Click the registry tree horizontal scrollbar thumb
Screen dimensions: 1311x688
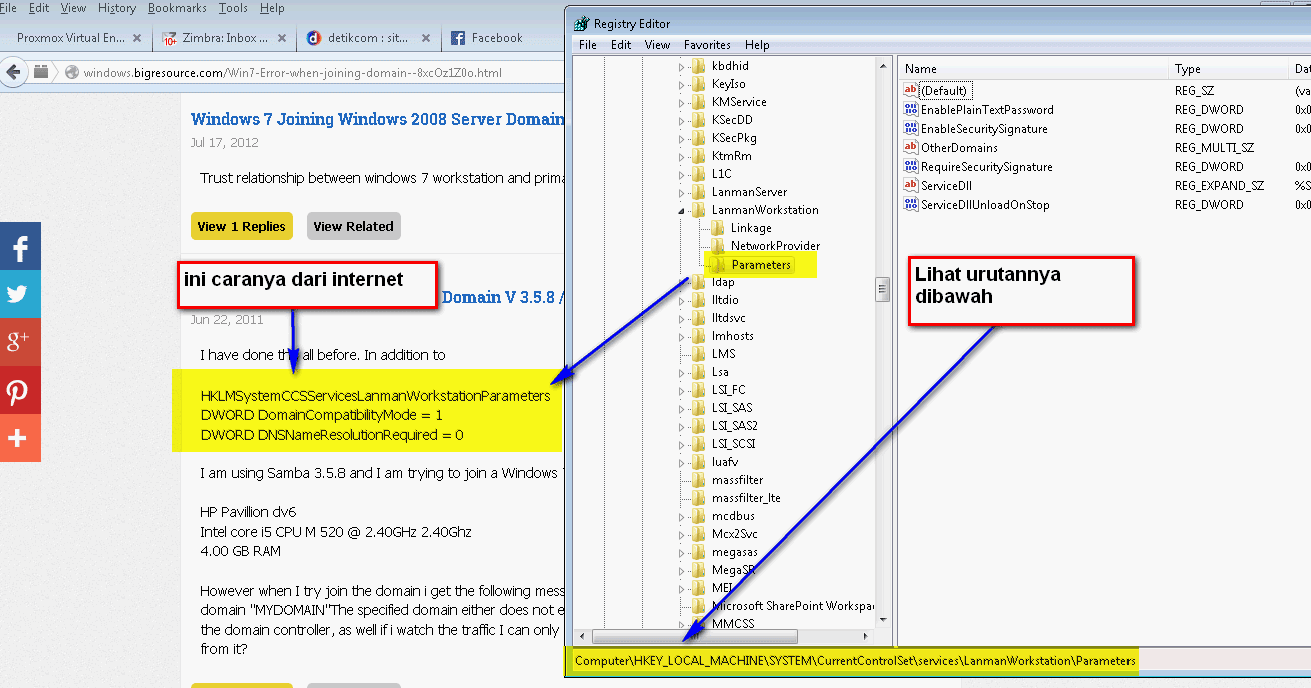(x=695, y=637)
